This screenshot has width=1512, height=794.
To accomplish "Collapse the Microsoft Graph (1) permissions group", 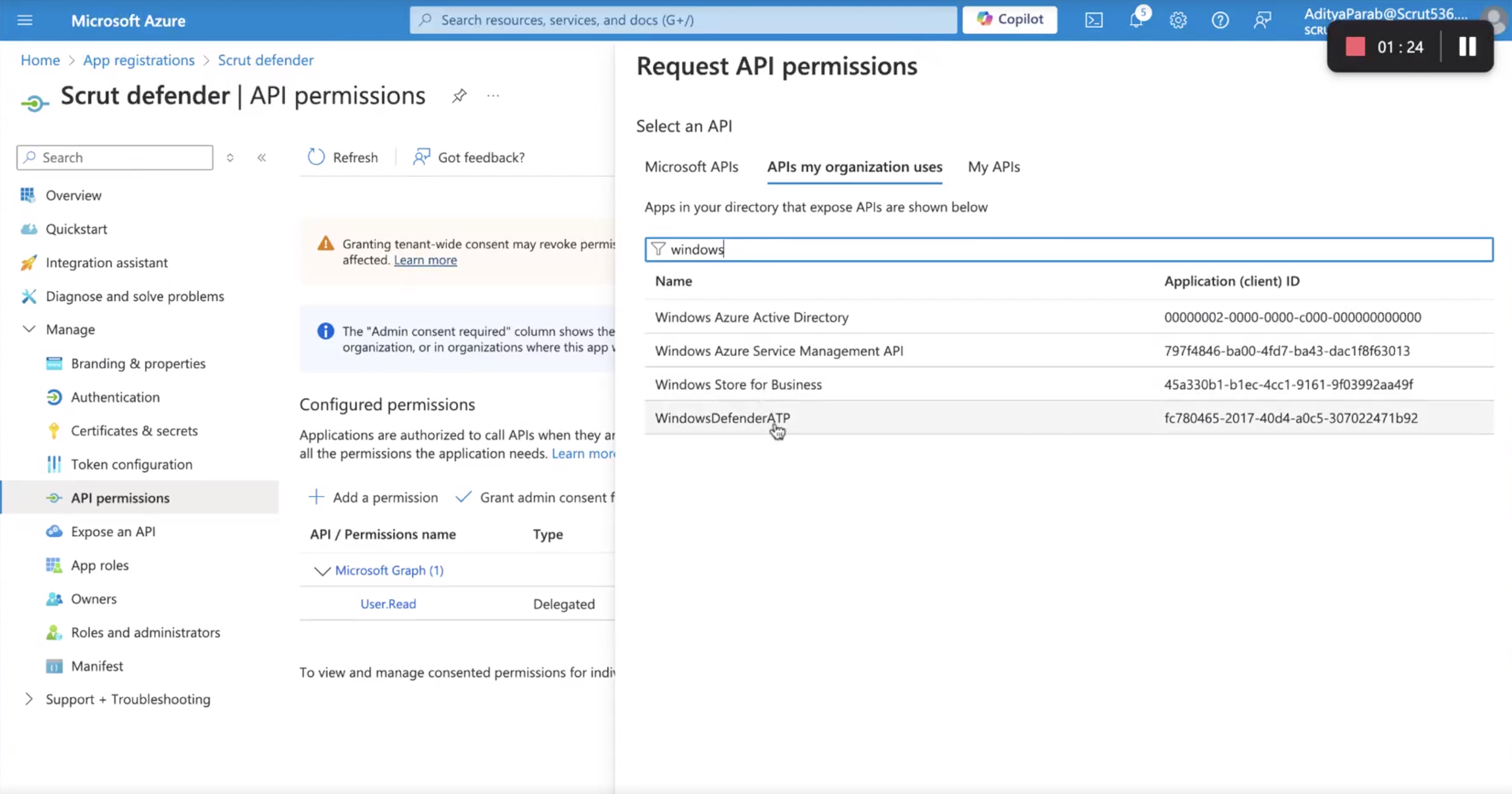I will click(321, 570).
